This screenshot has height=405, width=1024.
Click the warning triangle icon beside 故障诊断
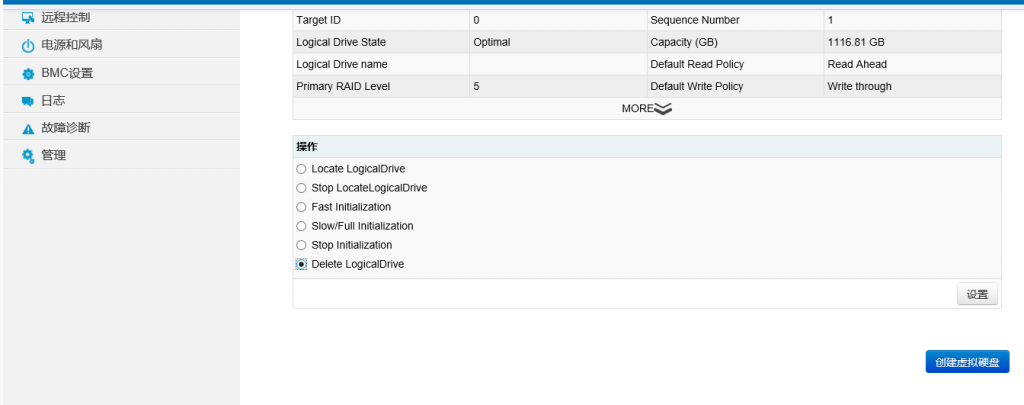click(x=28, y=129)
